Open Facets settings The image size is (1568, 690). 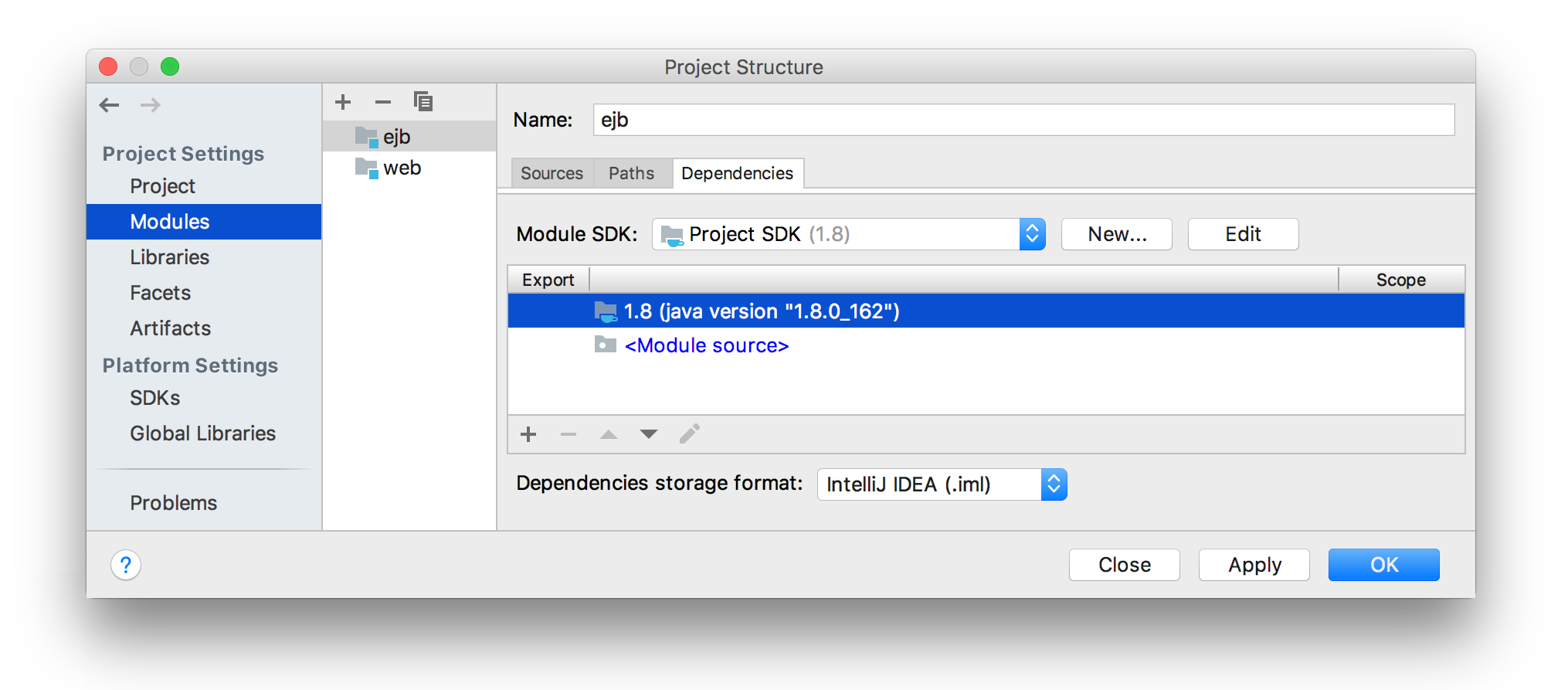tap(160, 293)
